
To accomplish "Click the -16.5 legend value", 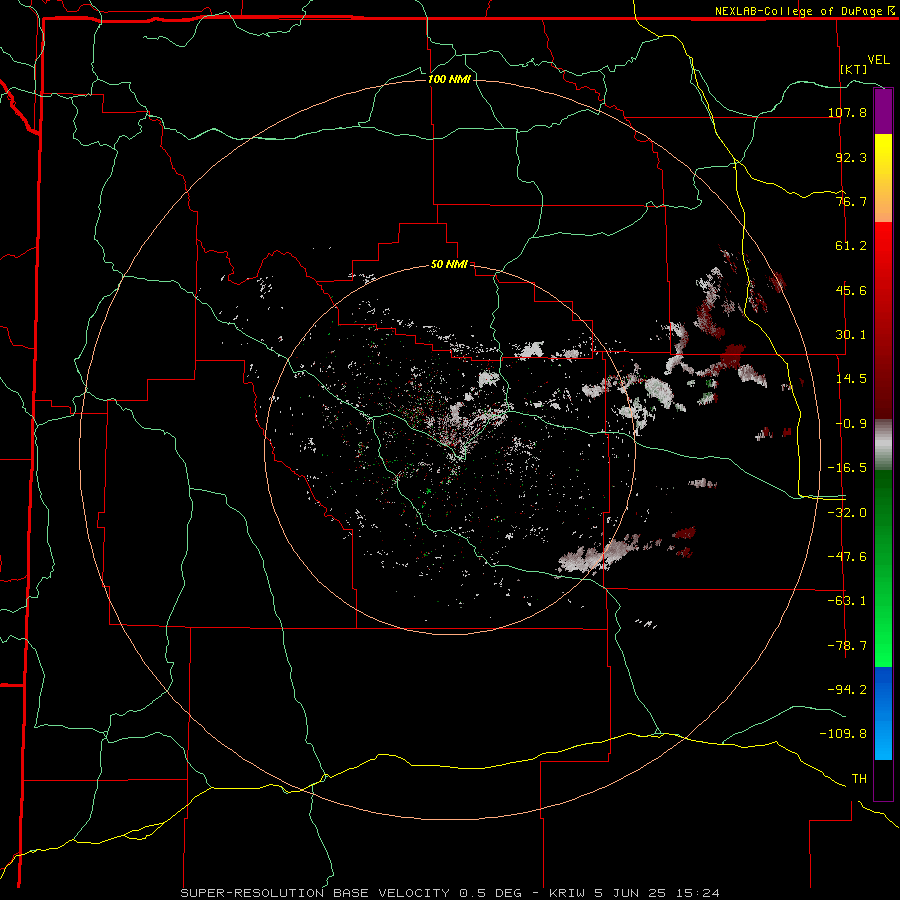I will 847,468.
